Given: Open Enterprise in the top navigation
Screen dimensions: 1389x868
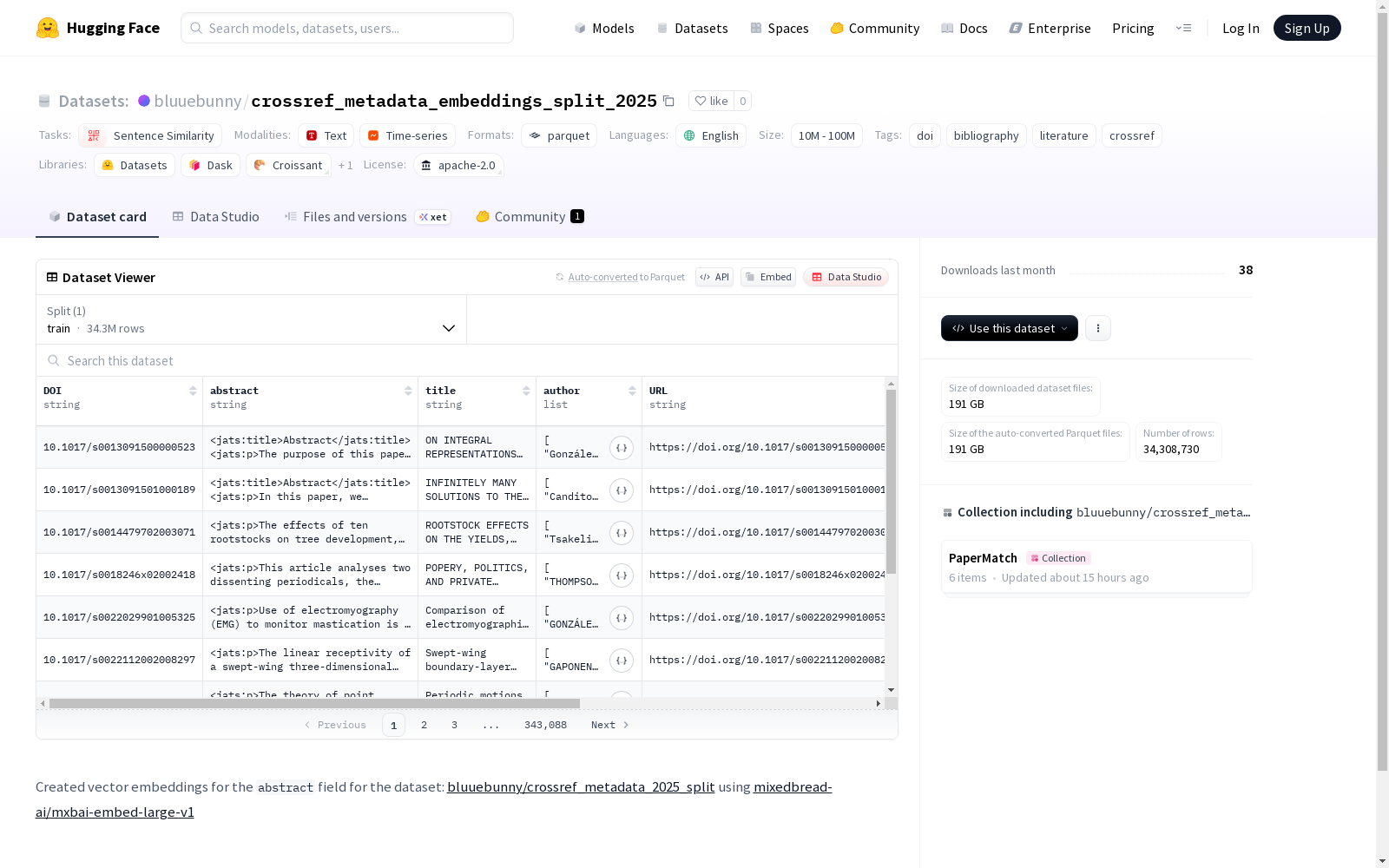Looking at the screenshot, I should coord(1050,28).
